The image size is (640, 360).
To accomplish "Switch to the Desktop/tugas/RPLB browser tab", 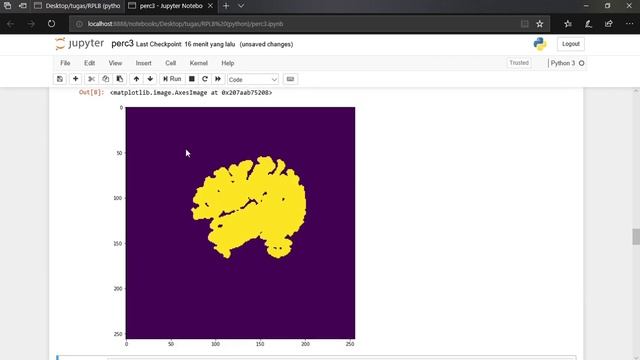I will click(78, 6).
